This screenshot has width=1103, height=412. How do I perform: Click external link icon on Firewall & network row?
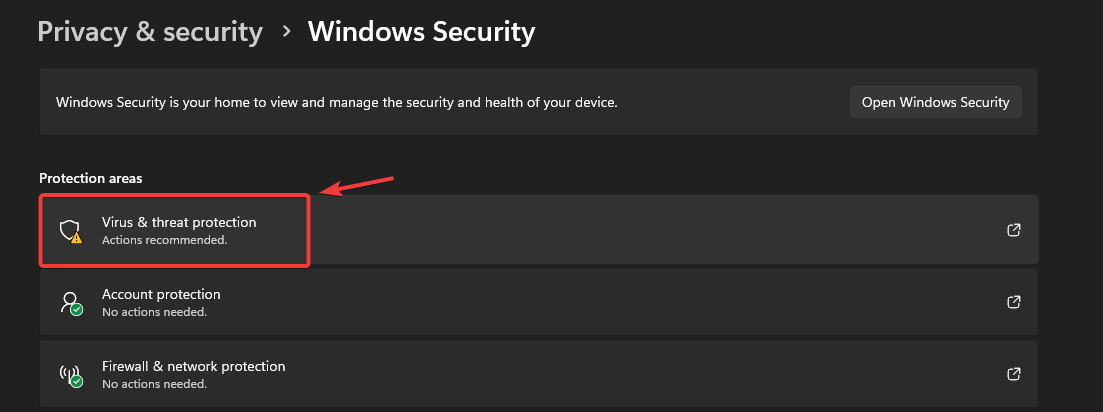(x=1013, y=374)
